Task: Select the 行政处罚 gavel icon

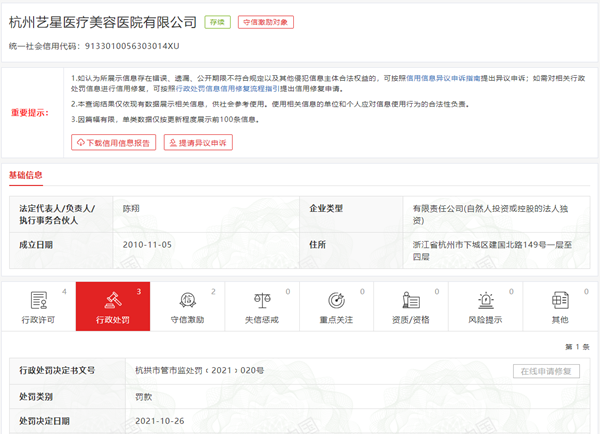Action: click(x=112, y=300)
